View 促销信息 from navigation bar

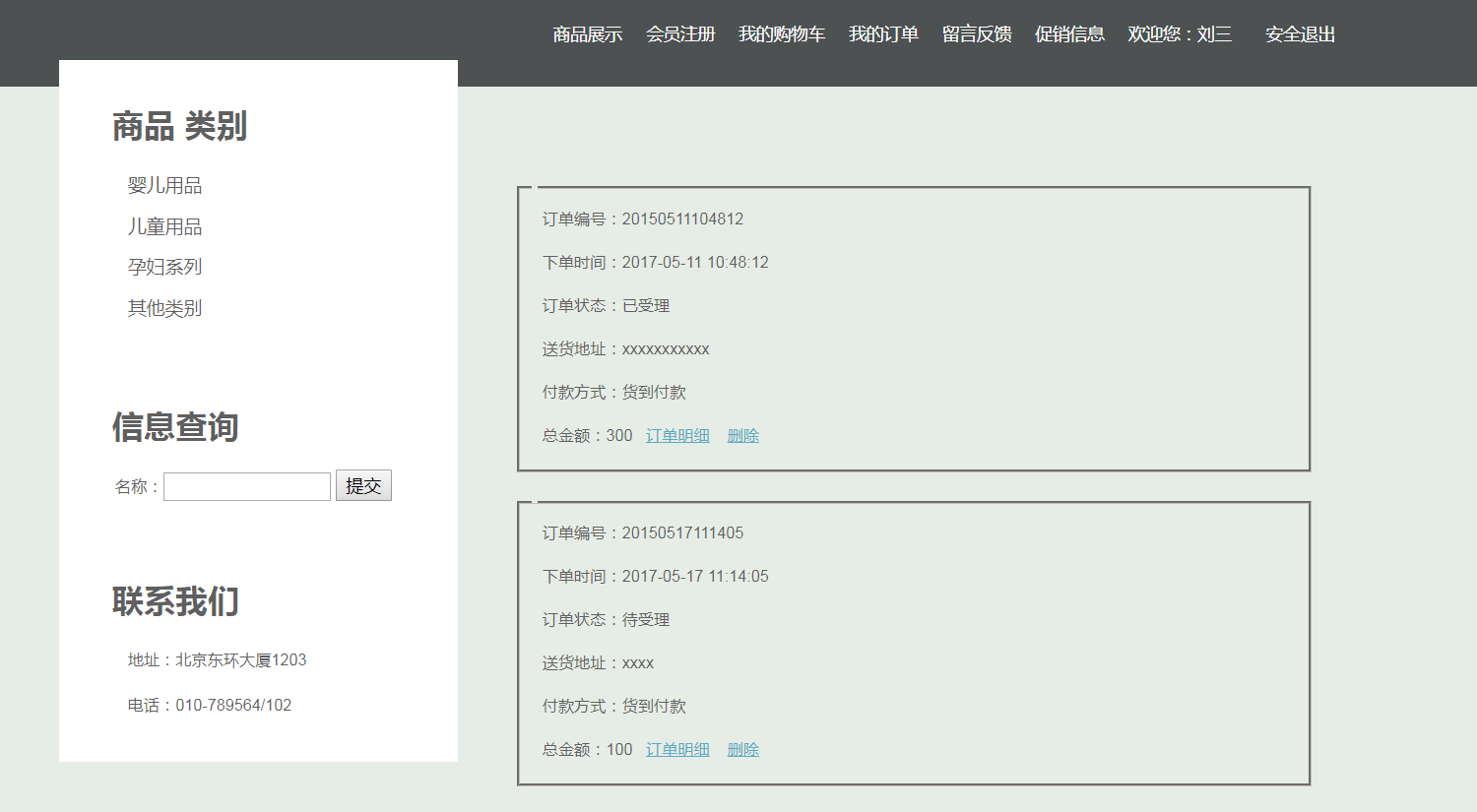[1069, 34]
